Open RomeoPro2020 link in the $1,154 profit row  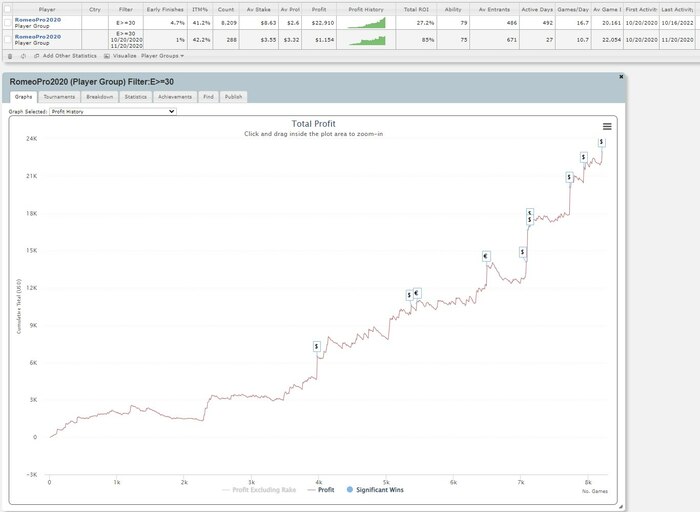click(x=38, y=37)
